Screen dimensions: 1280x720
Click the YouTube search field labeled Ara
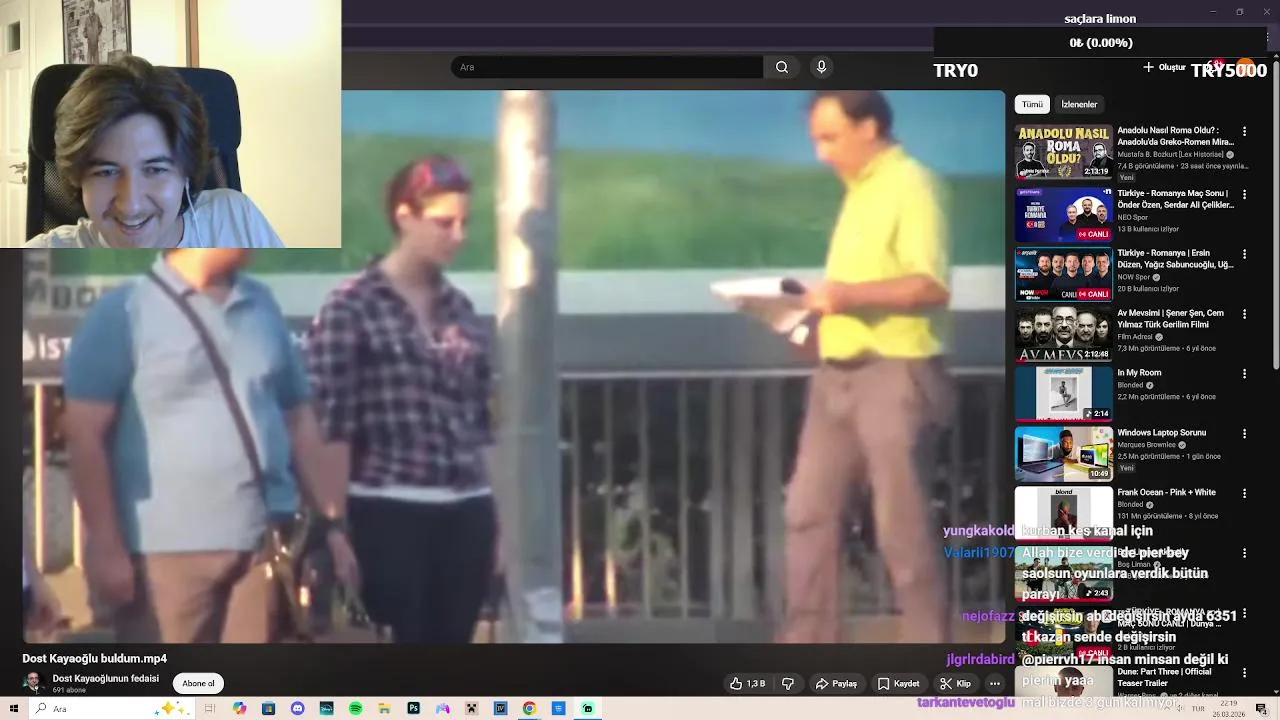[606, 67]
